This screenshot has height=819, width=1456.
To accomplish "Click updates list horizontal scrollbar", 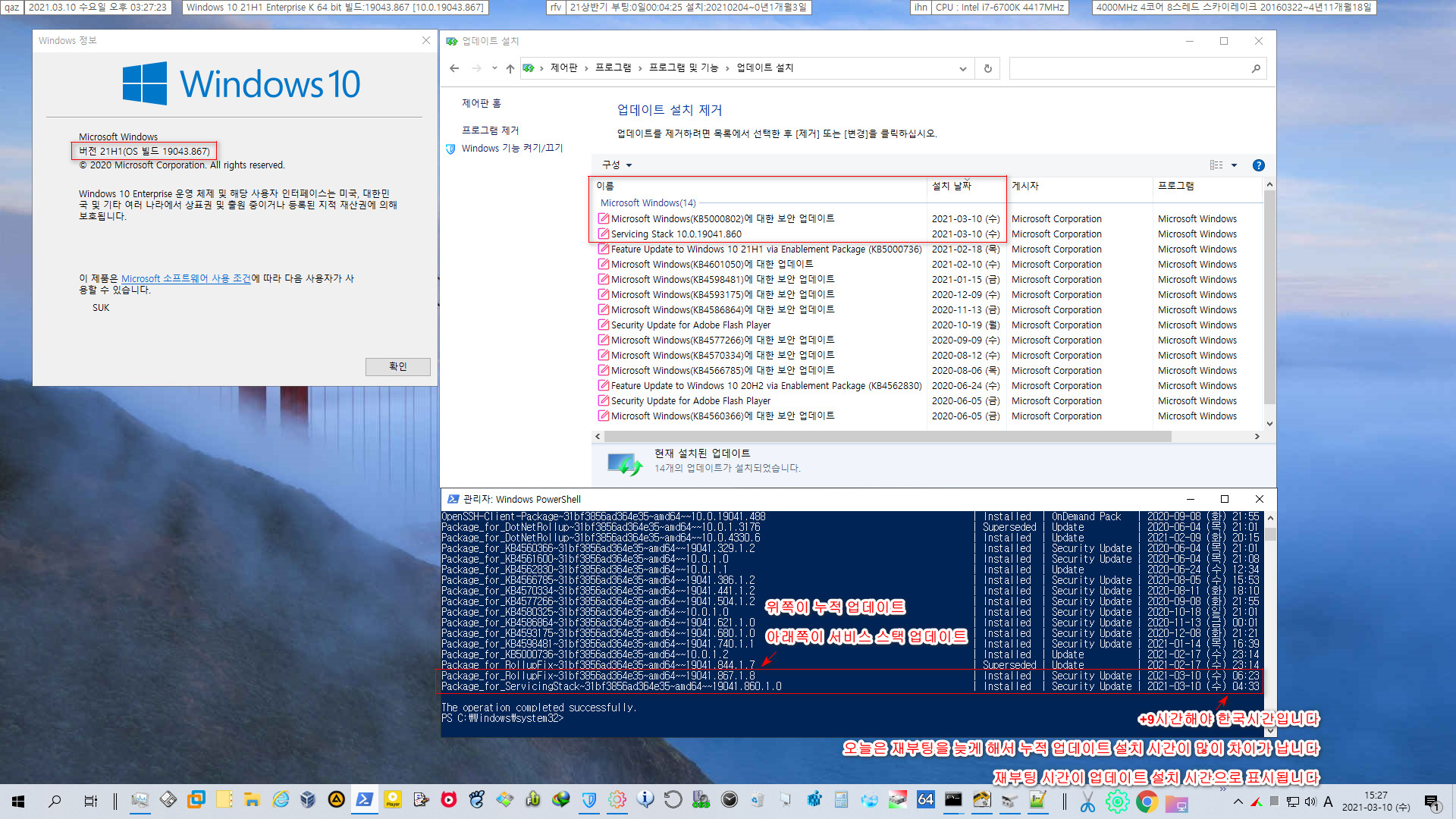I will click(887, 437).
